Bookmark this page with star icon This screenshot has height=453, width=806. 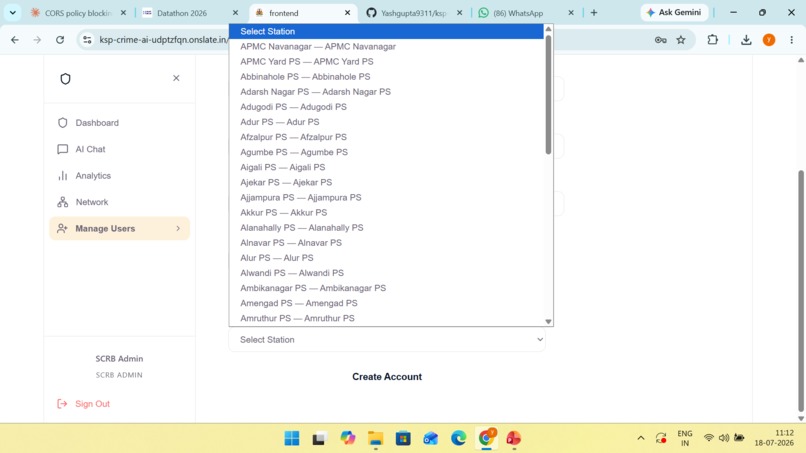click(x=681, y=40)
